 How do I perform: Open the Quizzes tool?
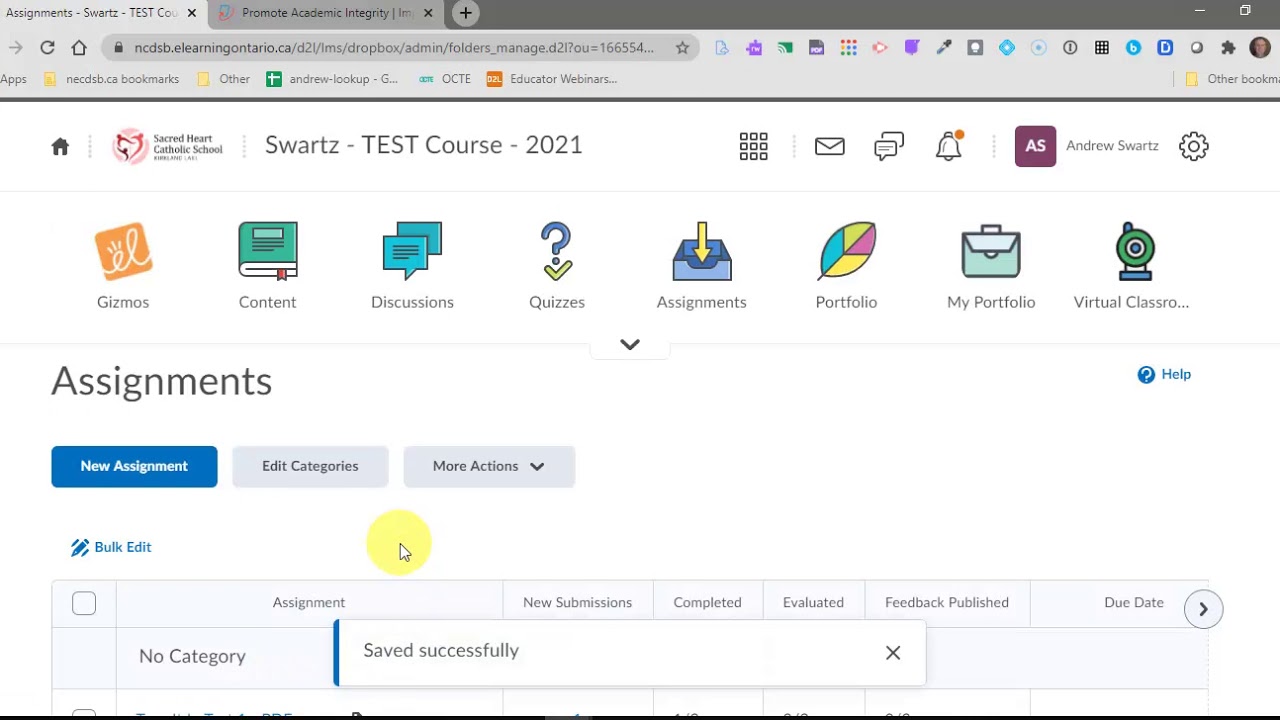[x=557, y=266]
